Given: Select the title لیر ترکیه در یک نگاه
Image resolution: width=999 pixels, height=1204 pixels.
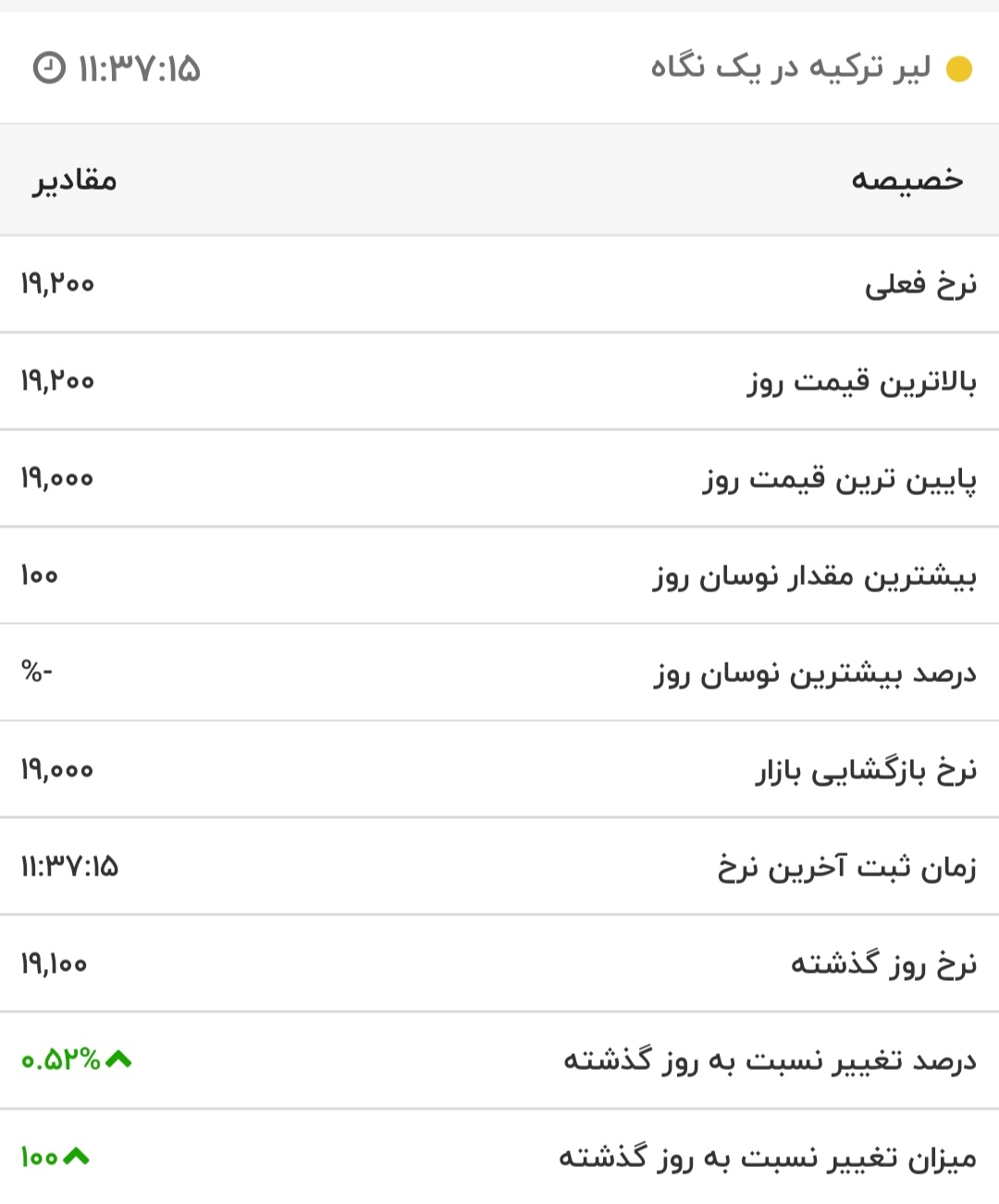Looking at the screenshot, I should pos(790,68).
